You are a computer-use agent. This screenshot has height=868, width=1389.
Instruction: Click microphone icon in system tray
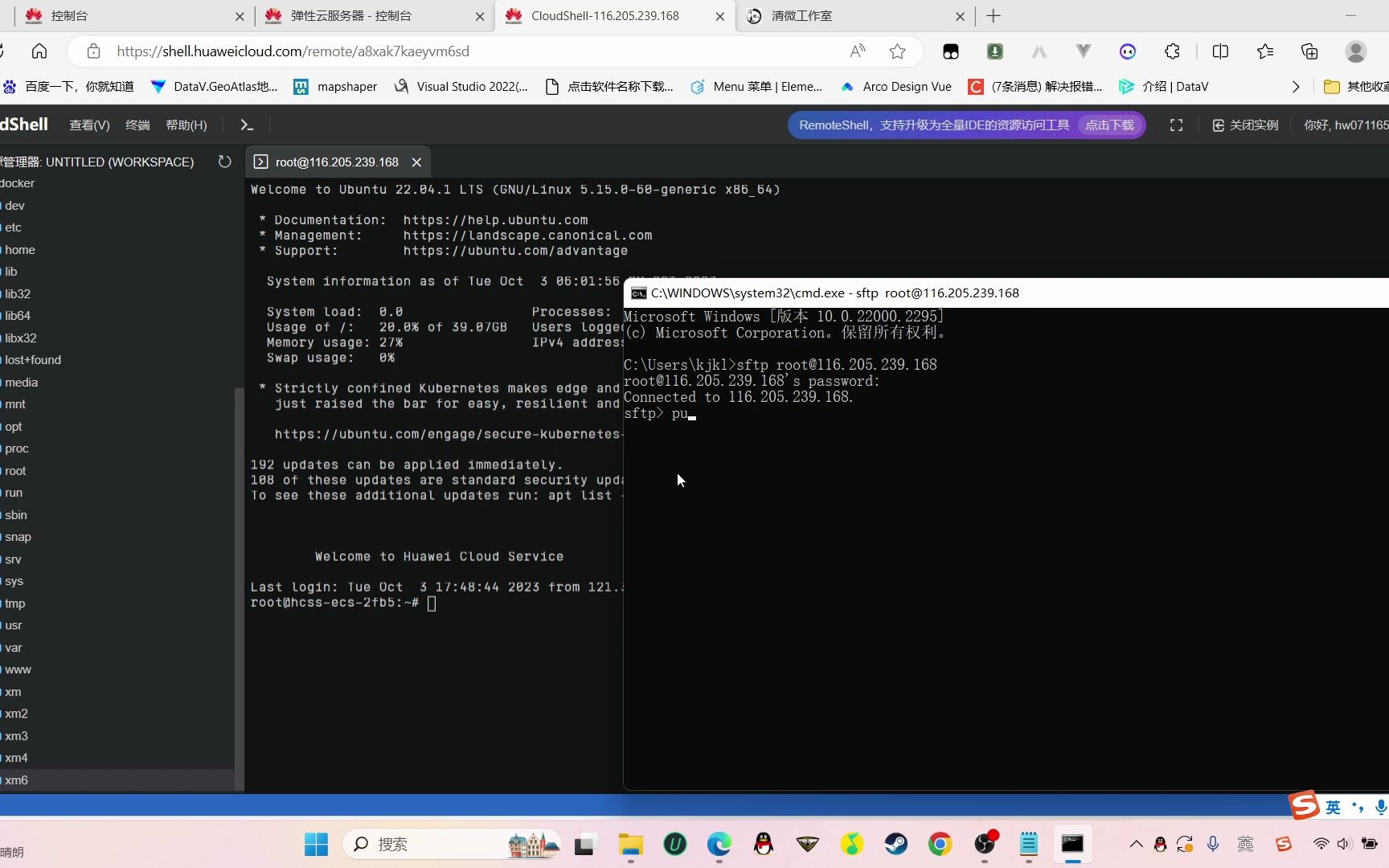1213,844
